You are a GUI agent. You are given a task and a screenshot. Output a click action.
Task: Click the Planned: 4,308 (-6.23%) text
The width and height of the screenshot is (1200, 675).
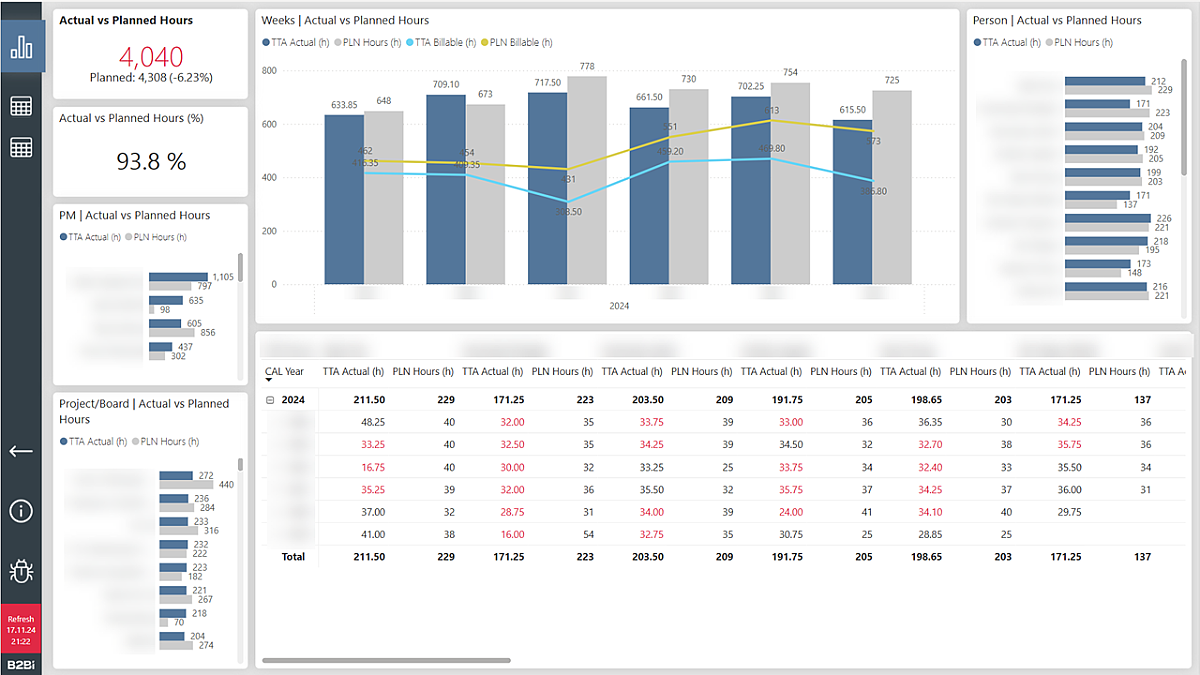pos(151,77)
